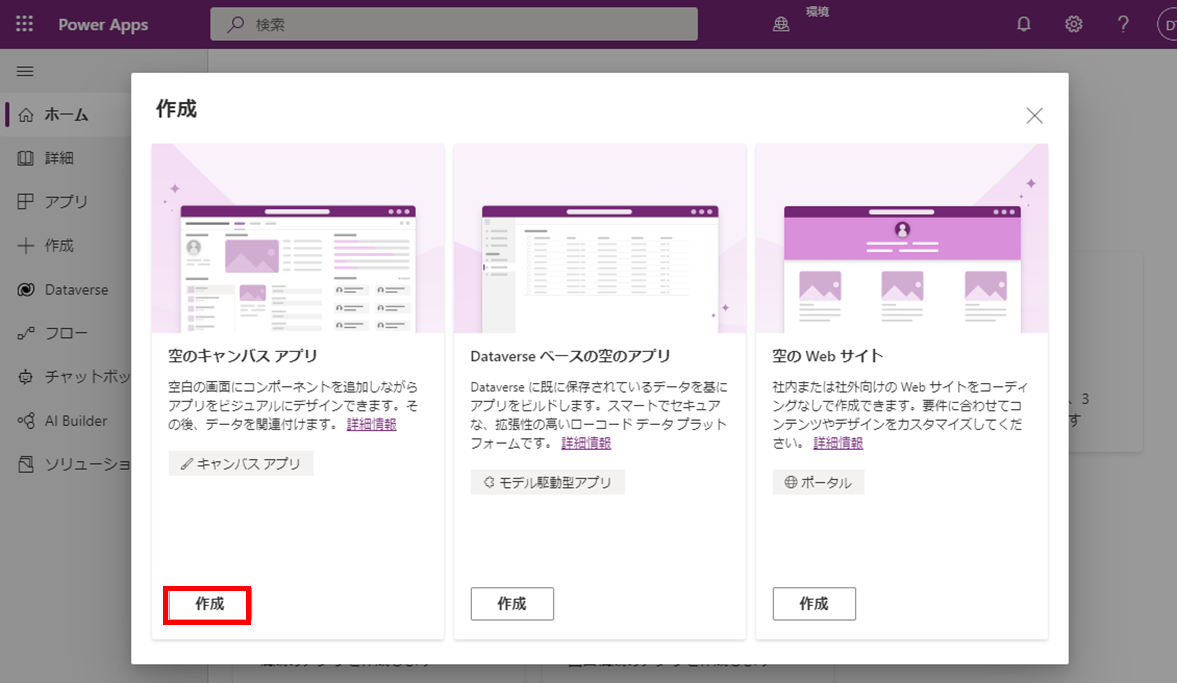The height and width of the screenshot is (683, 1177).
Task: Open 詳細情報 link in canvas app card
Action: coord(372,425)
